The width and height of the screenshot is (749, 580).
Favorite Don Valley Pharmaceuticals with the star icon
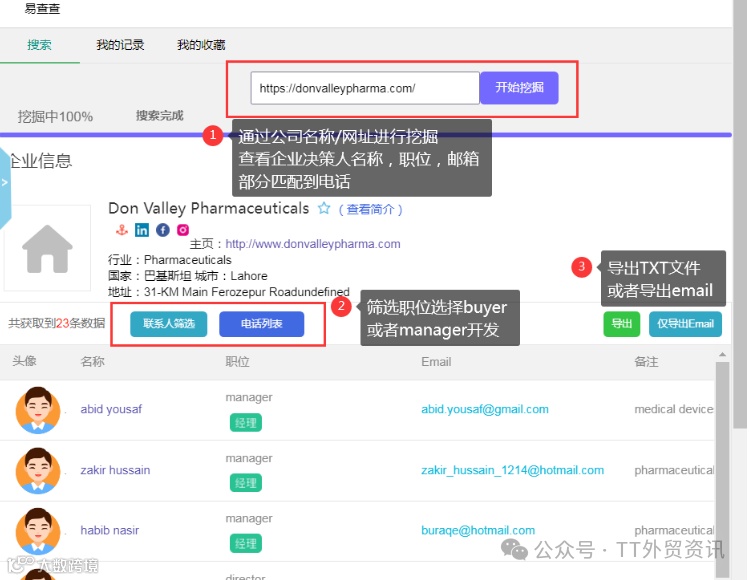(x=324, y=208)
